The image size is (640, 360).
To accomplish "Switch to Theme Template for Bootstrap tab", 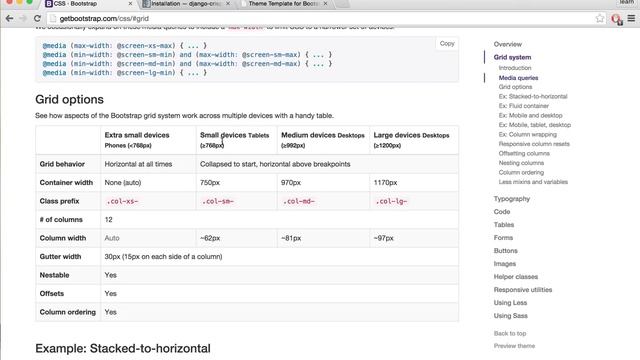I will click(x=284, y=4).
